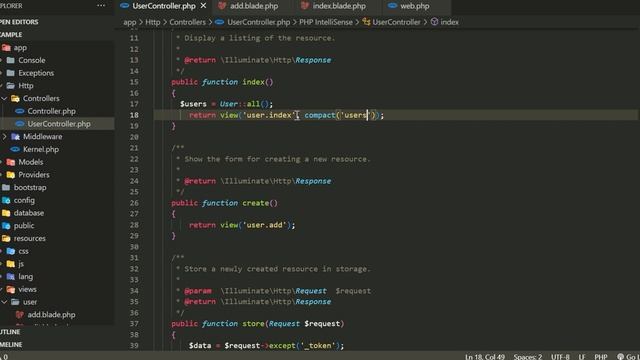Click the views folder icon
This screenshot has width=640, height=360.
[x=11, y=289]
